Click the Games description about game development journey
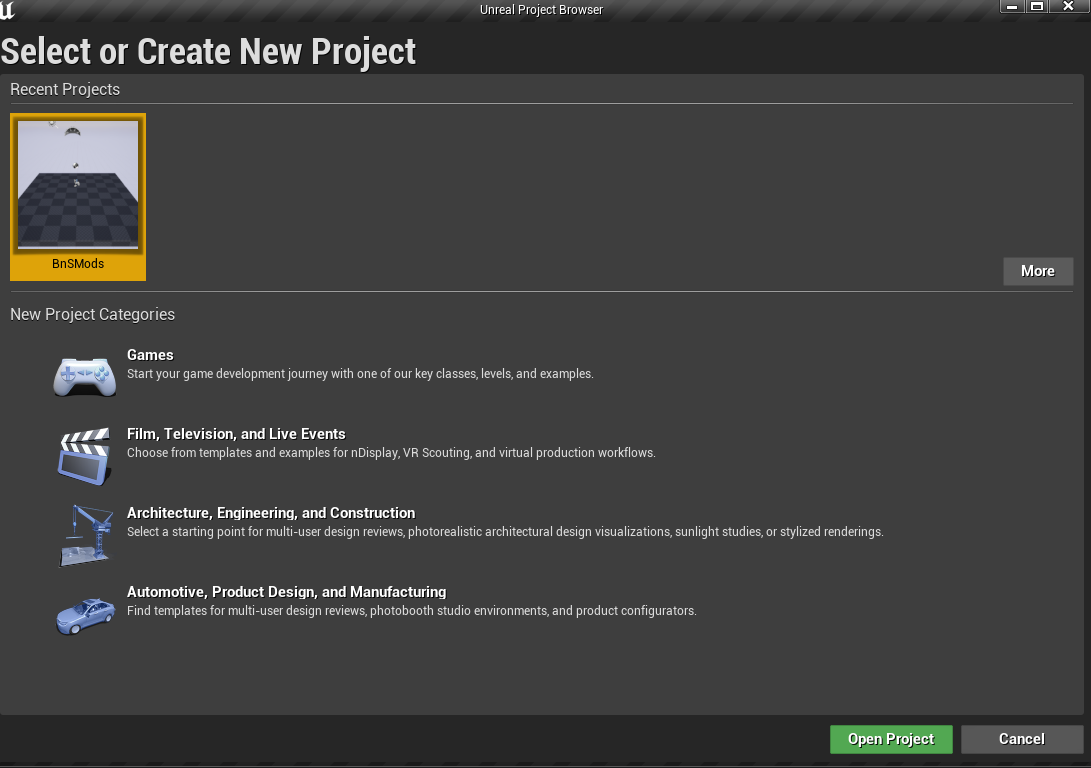 coord(360,374)
